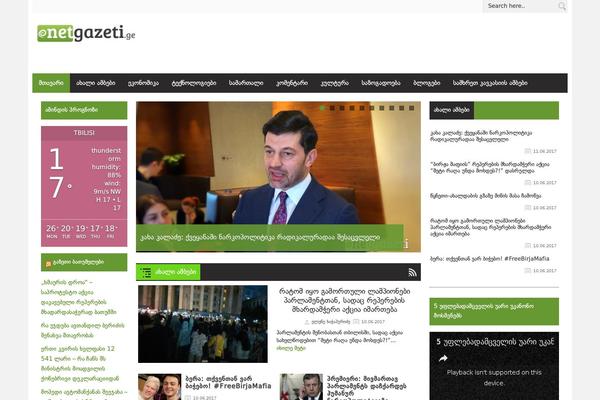Viewport: 600px width, 400px height.
Task: Open the nighttime crowd protest photo thumbnail
Action: click(203, 324)
